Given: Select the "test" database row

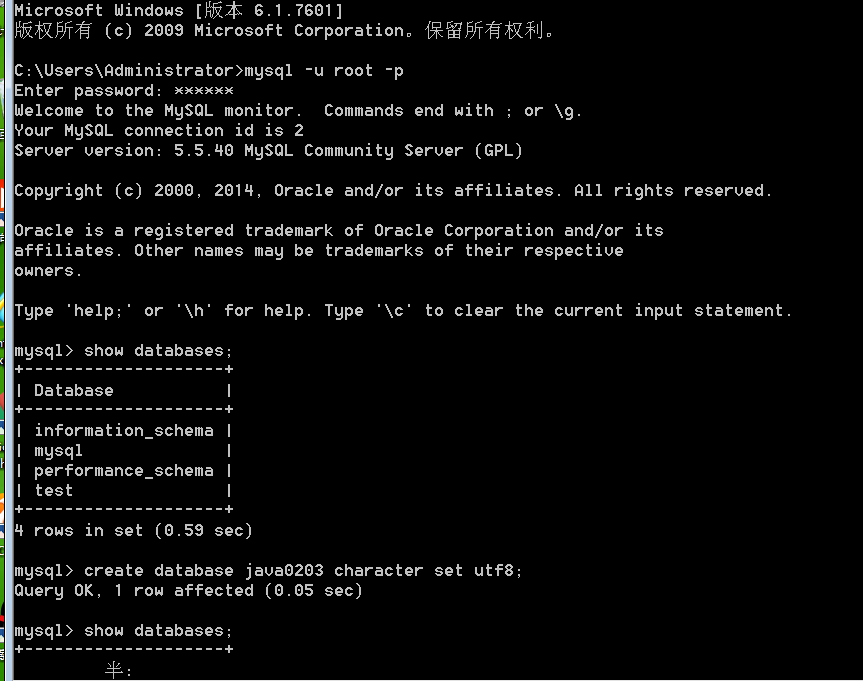Looking at the screenshot, I should point(53,490).
